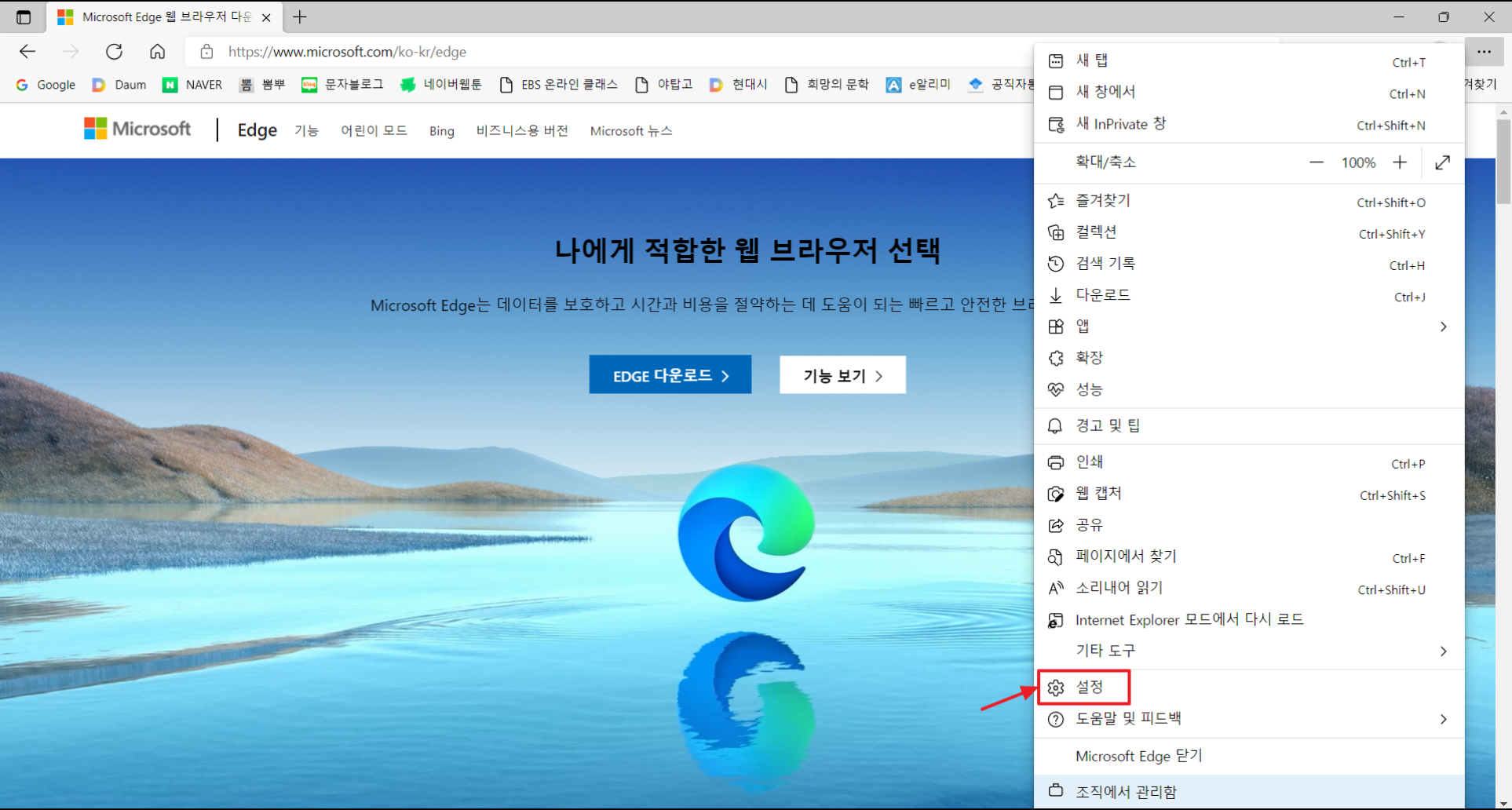
Task: Open the 어린이 모드 nav link
Action: [374, 131]
